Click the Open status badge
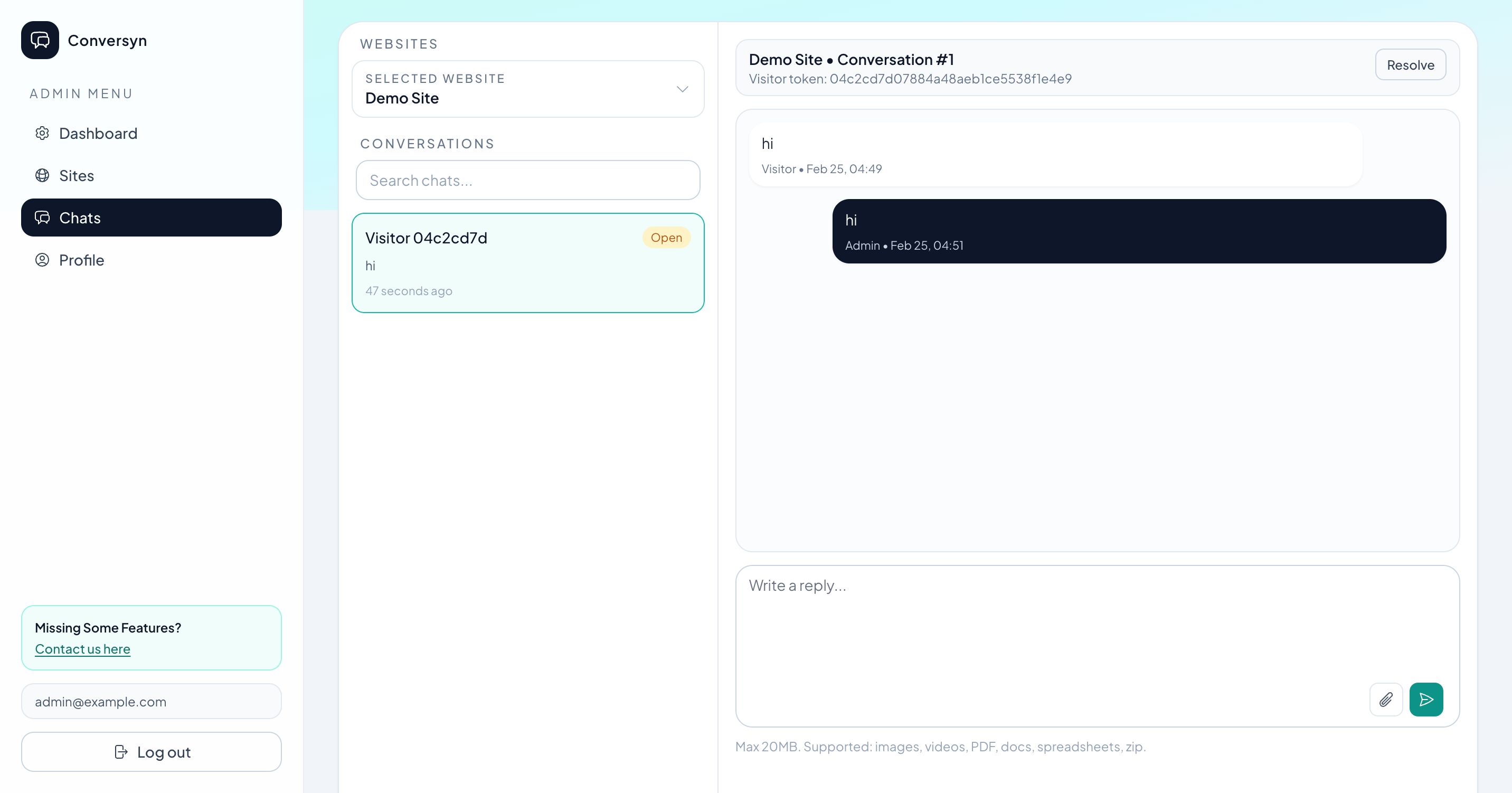The image size is (1512, 793). (666, 238)
